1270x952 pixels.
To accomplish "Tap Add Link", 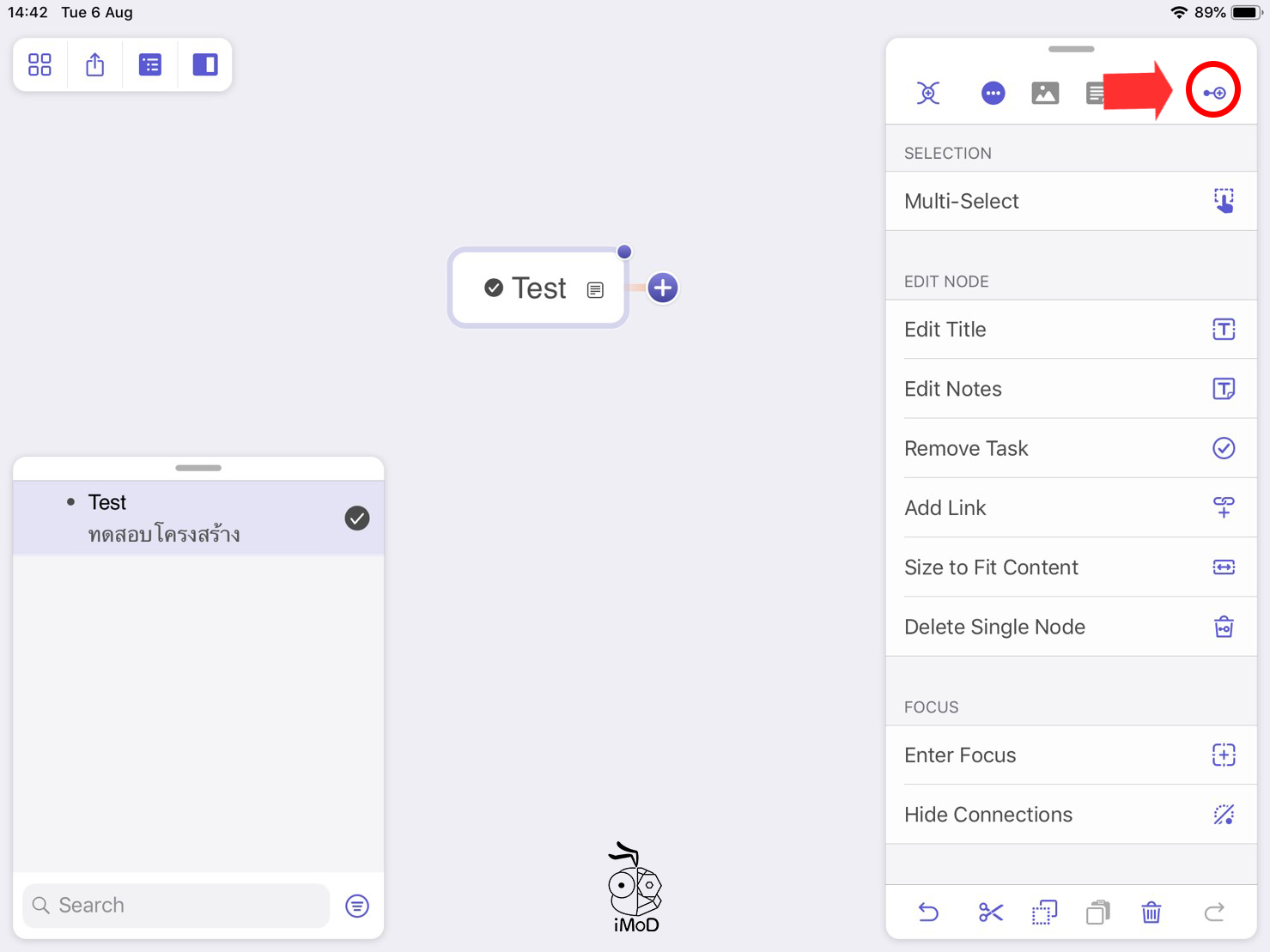I will point(1071,508).
